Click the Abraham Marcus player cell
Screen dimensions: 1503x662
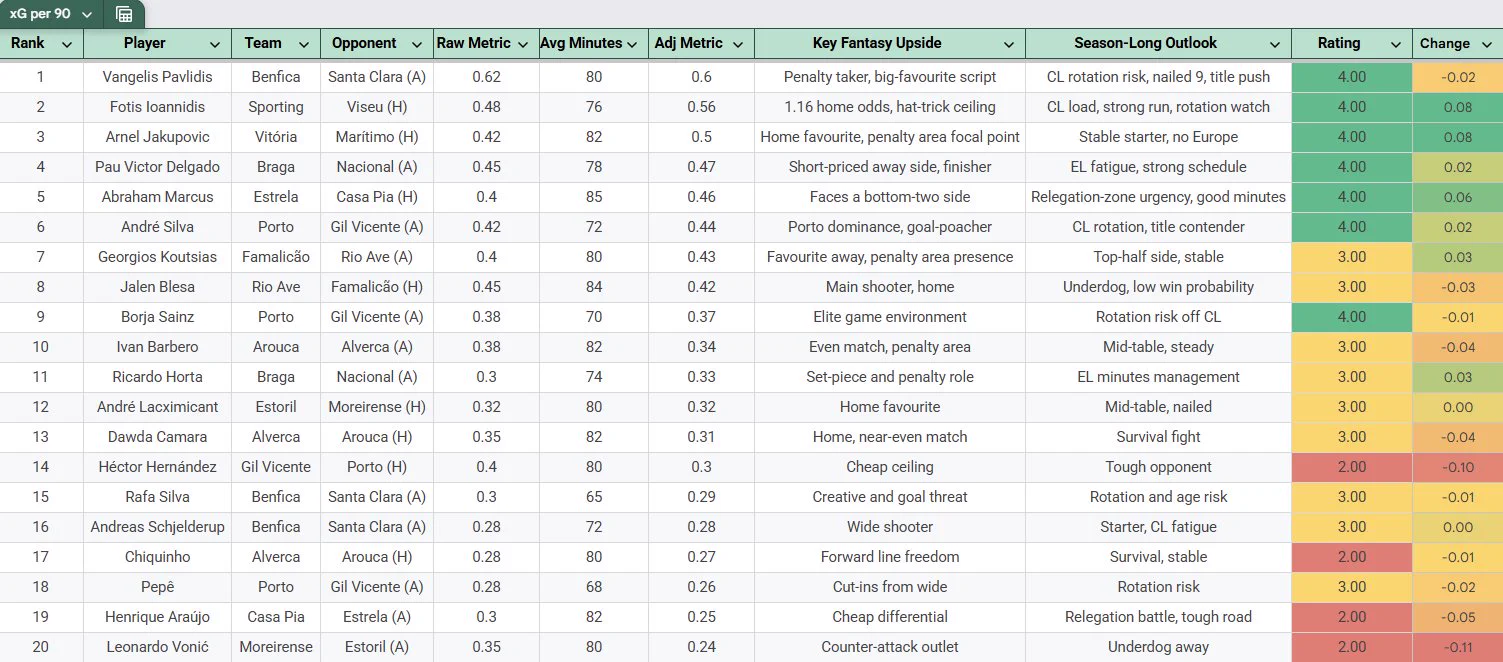click(158, 197)
